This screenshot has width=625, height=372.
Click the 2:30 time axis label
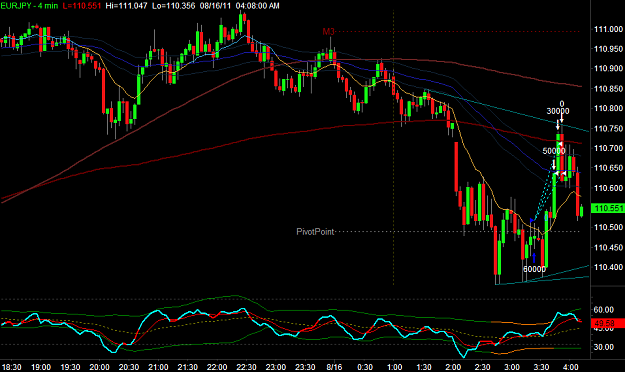pos(483,367)
